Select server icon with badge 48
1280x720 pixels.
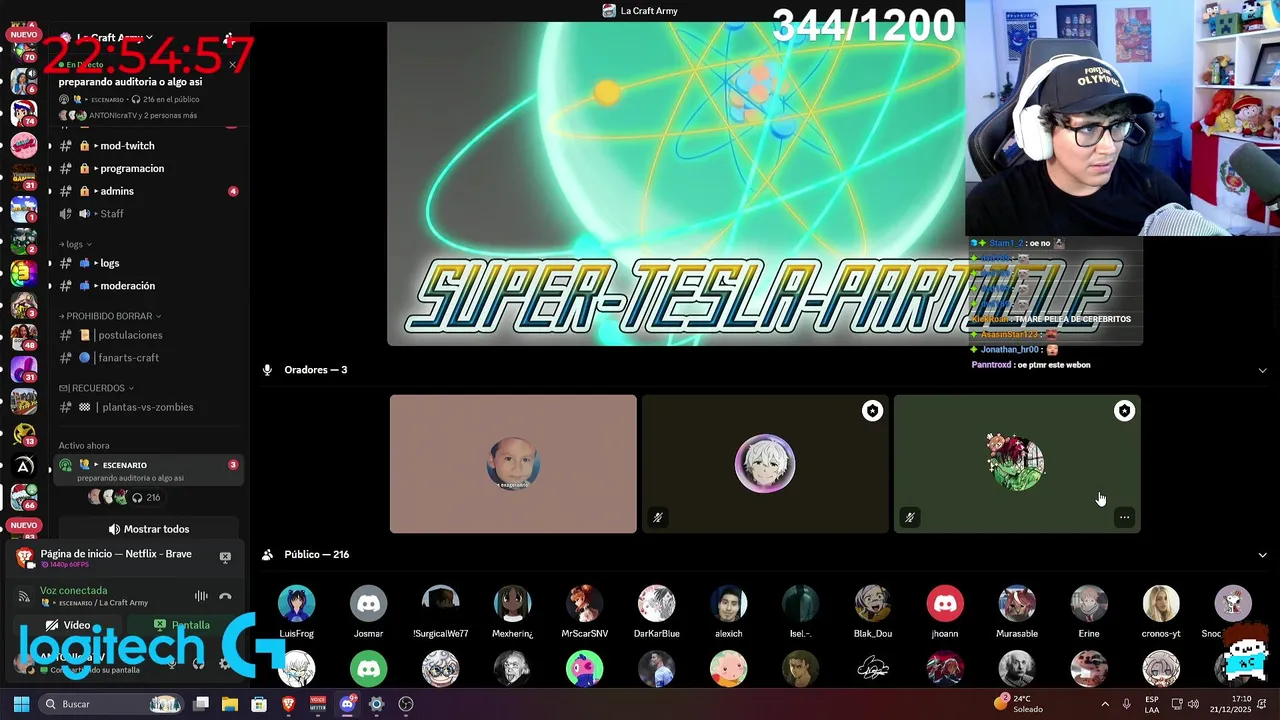pyautogui.click(x=23, y=337)
